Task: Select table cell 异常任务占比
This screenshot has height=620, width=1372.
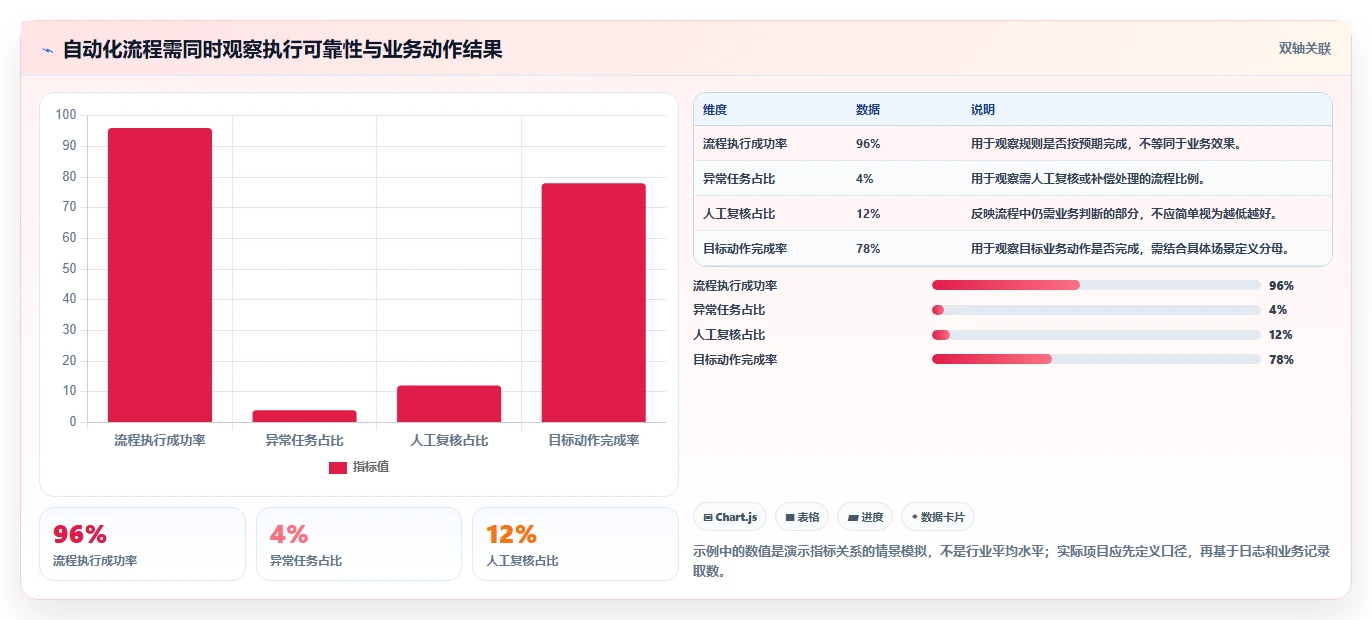Action: click(739, 179)
